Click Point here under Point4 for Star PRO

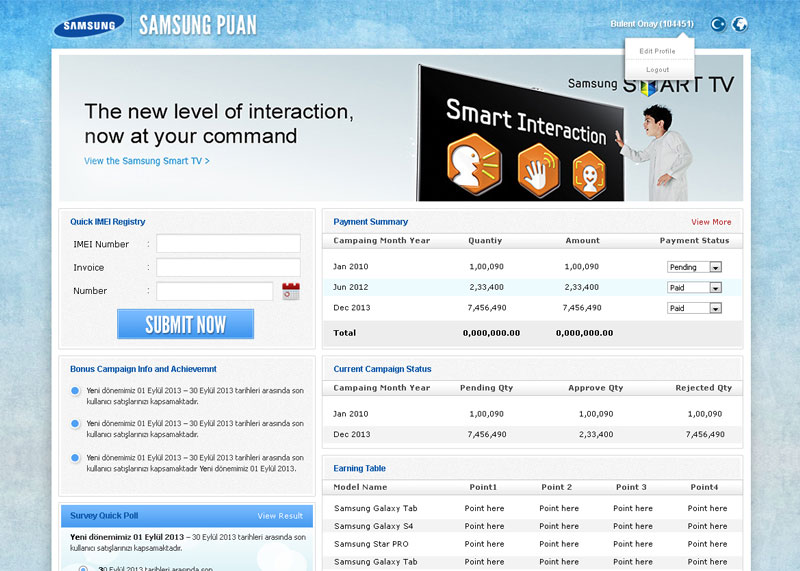coord(707,544)
